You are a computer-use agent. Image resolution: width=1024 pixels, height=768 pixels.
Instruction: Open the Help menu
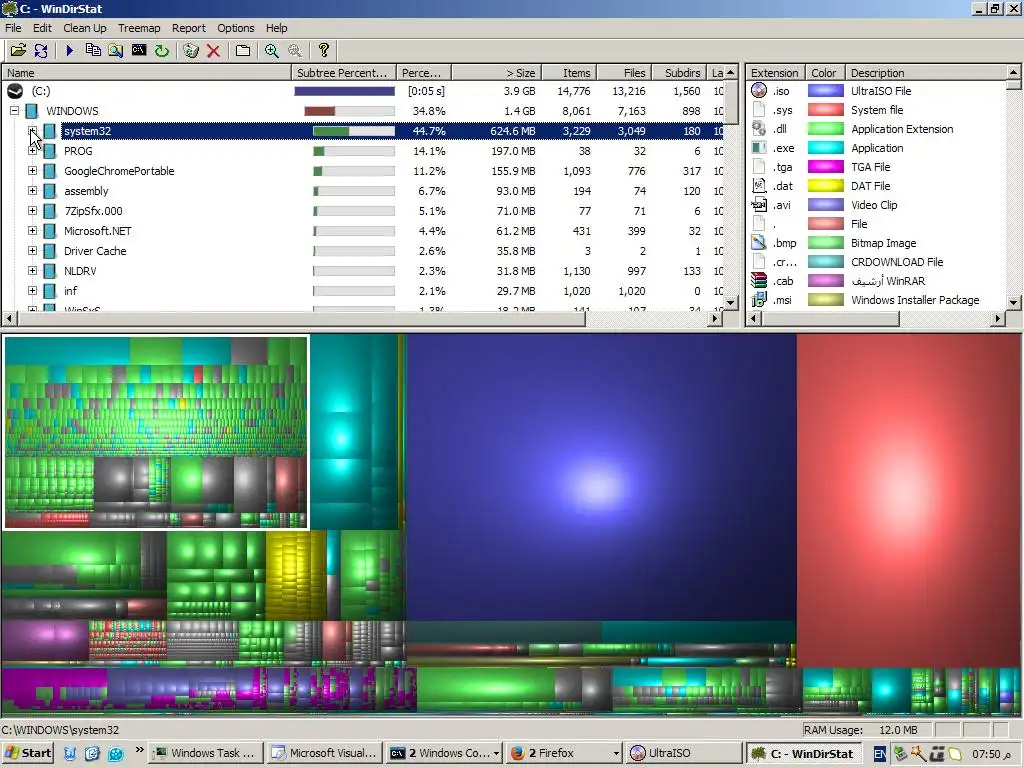276,28
